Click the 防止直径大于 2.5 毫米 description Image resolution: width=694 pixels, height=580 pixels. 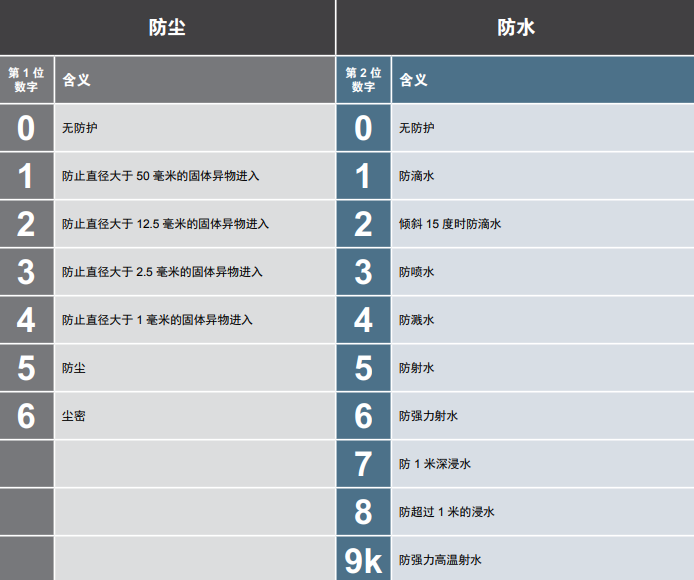click(x=162, y=272)
